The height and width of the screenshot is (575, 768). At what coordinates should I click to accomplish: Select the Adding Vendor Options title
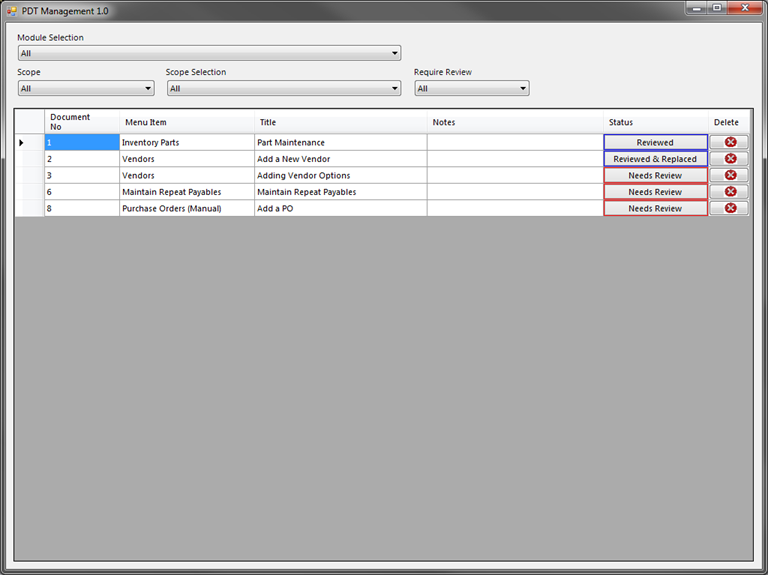pos(340,175)
